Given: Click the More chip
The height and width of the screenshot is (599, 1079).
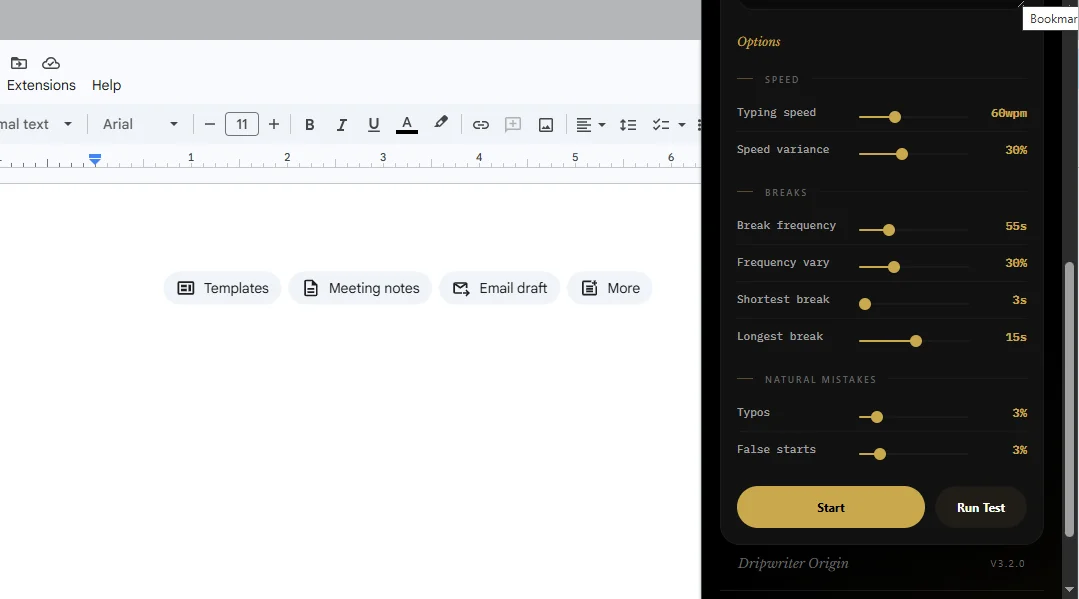Looking at the screenshot, I should click(610, 288).
